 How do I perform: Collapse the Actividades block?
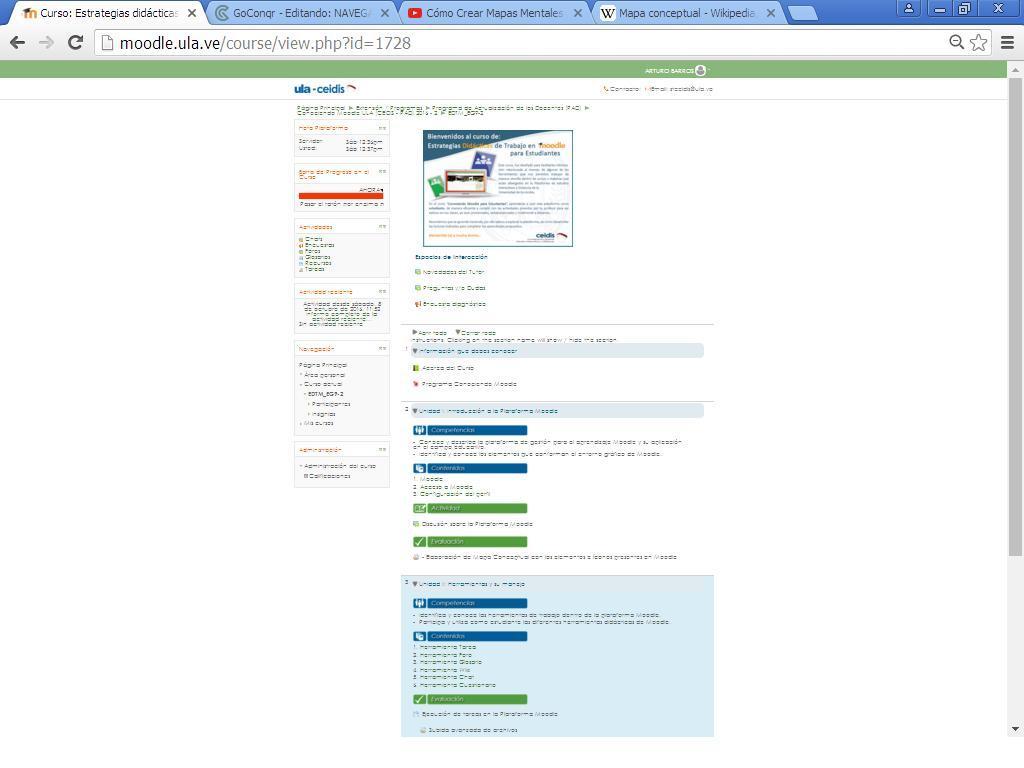382,227
